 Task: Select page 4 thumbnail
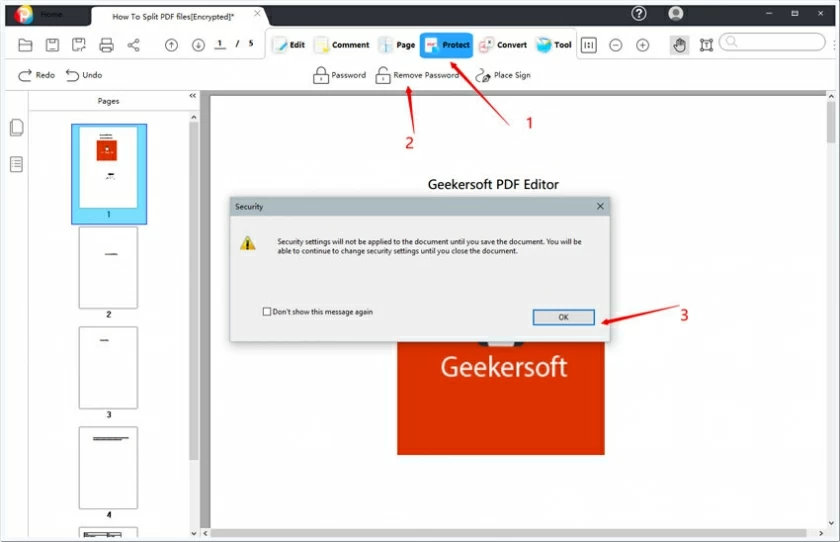pyautogui.click(x=108, y=468)
